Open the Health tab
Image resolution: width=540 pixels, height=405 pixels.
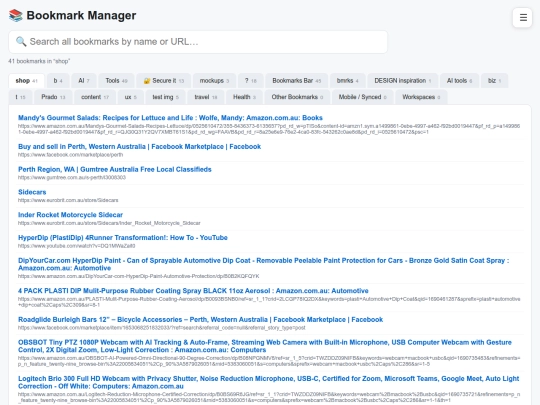(x=244, y=97)
